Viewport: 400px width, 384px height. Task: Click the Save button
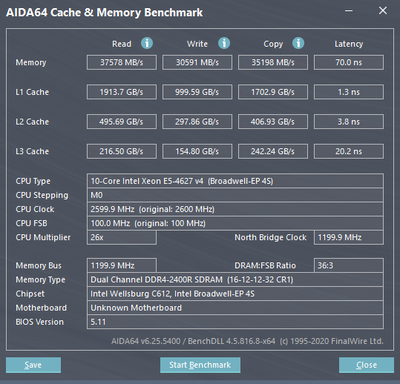[x=33, y=365]
